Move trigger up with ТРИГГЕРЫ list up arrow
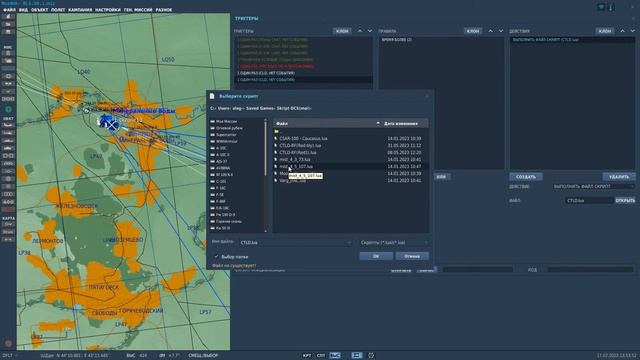This screenshot has height=360, width=640. coord(360,31)
